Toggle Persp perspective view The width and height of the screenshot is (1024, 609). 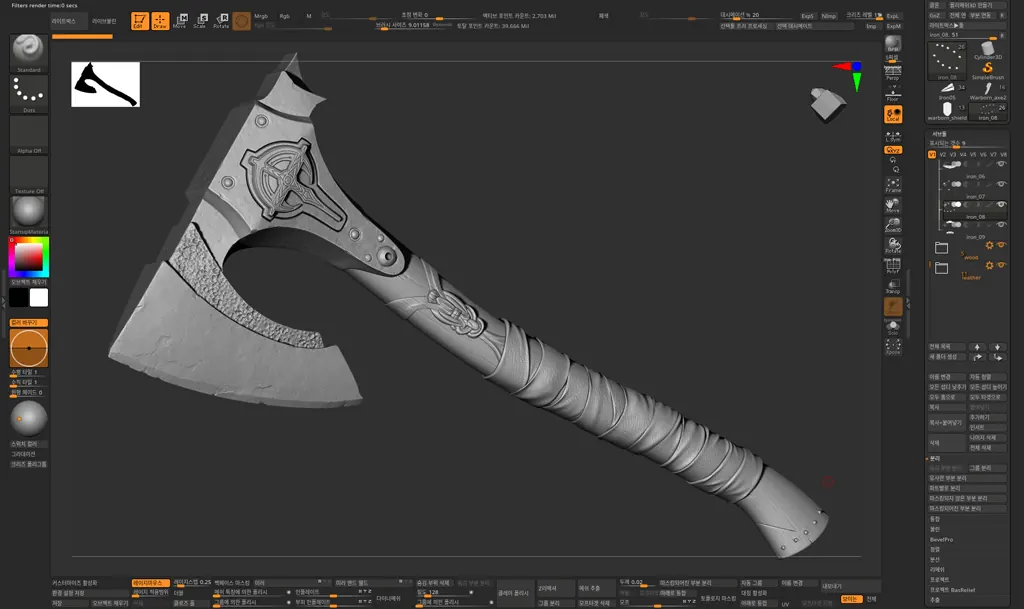pyautogui.click(x=893, y=73)
